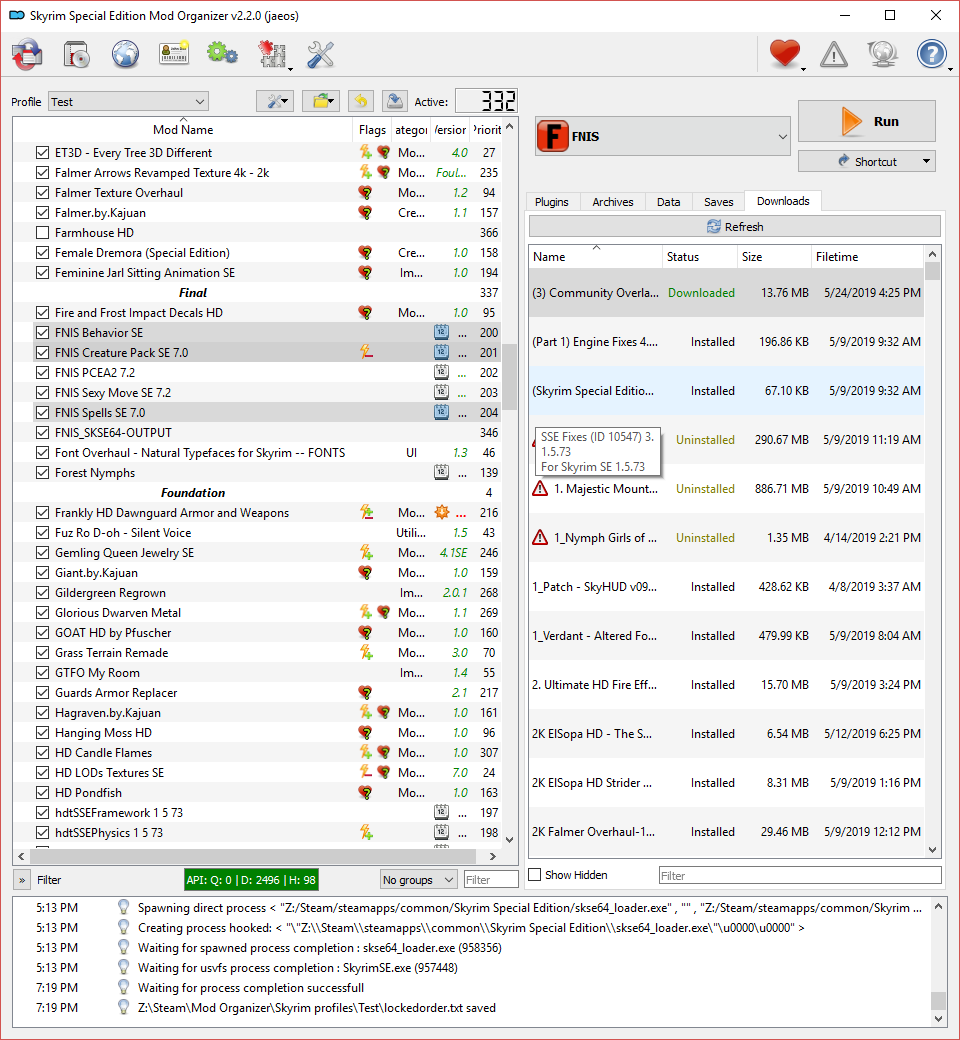Click the mod list vertical scrollbar thumb
The height and width of the screenshot is (1040, 960).
tap(510, 377)
